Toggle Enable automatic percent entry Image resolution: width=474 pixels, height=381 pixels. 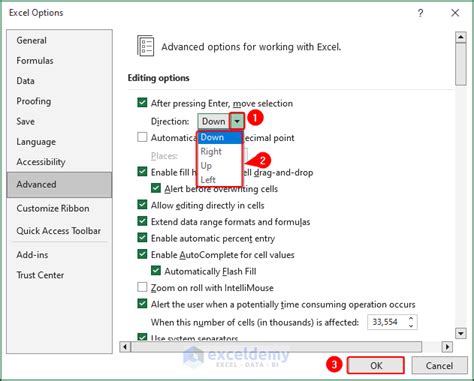pyautogui.click(x=142, y=238)
